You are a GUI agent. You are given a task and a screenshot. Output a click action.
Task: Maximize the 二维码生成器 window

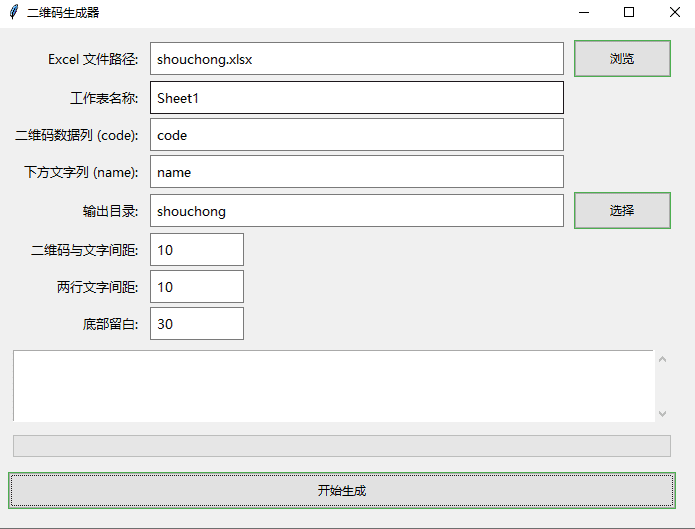tap(629, 13)
